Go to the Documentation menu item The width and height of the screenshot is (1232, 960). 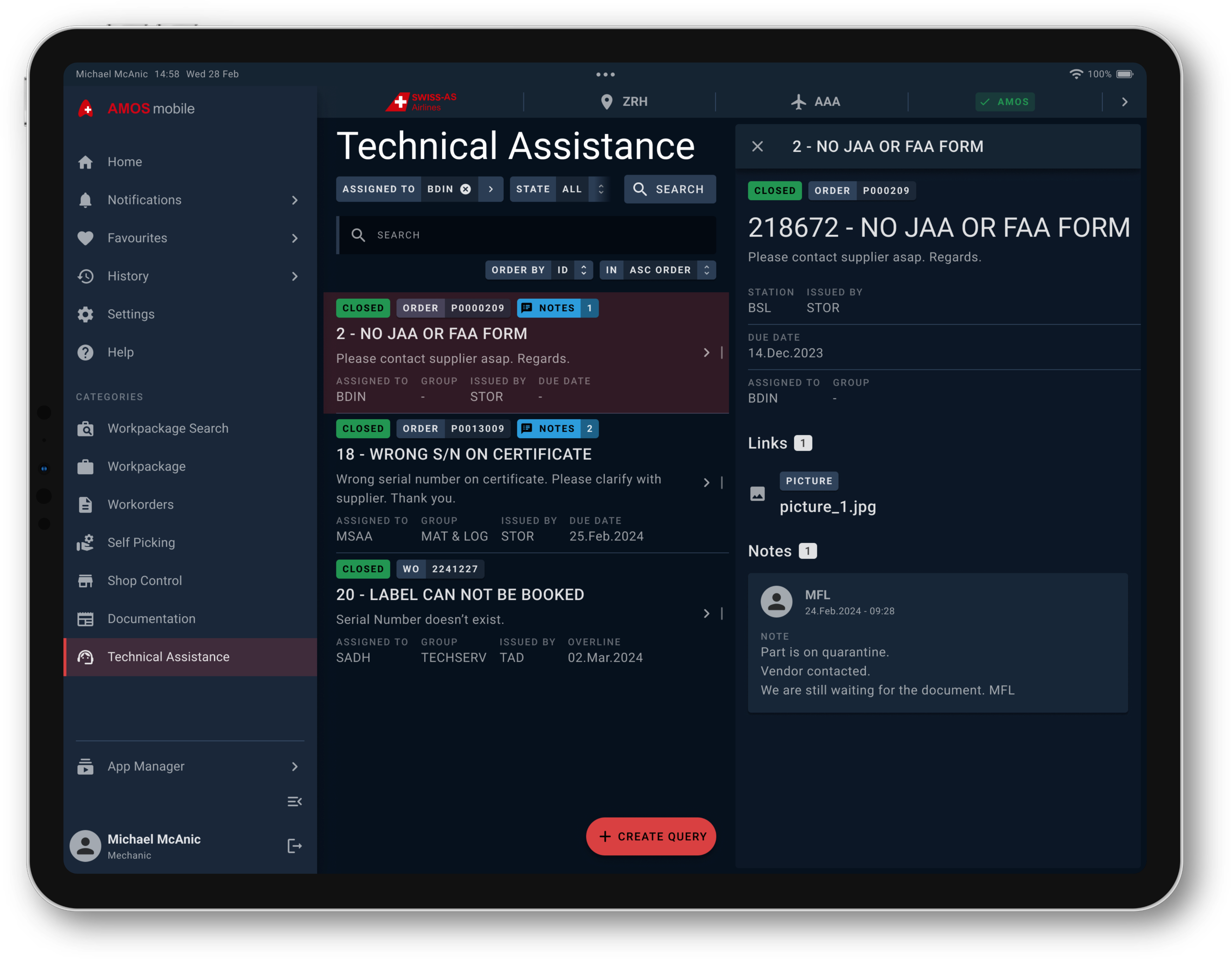(x=151, y=619)
